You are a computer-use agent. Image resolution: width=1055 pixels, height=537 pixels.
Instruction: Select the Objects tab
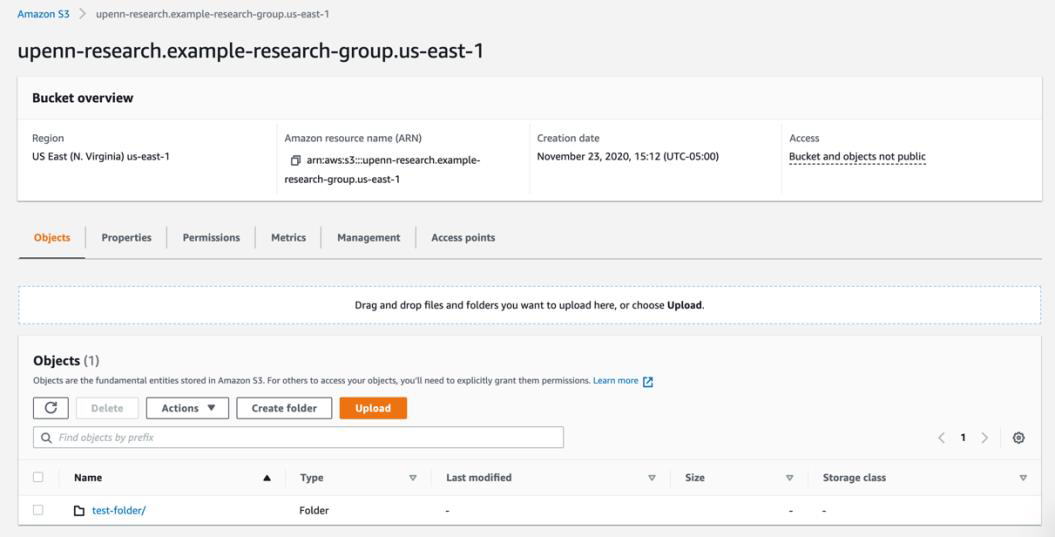[x=52, y=238]
